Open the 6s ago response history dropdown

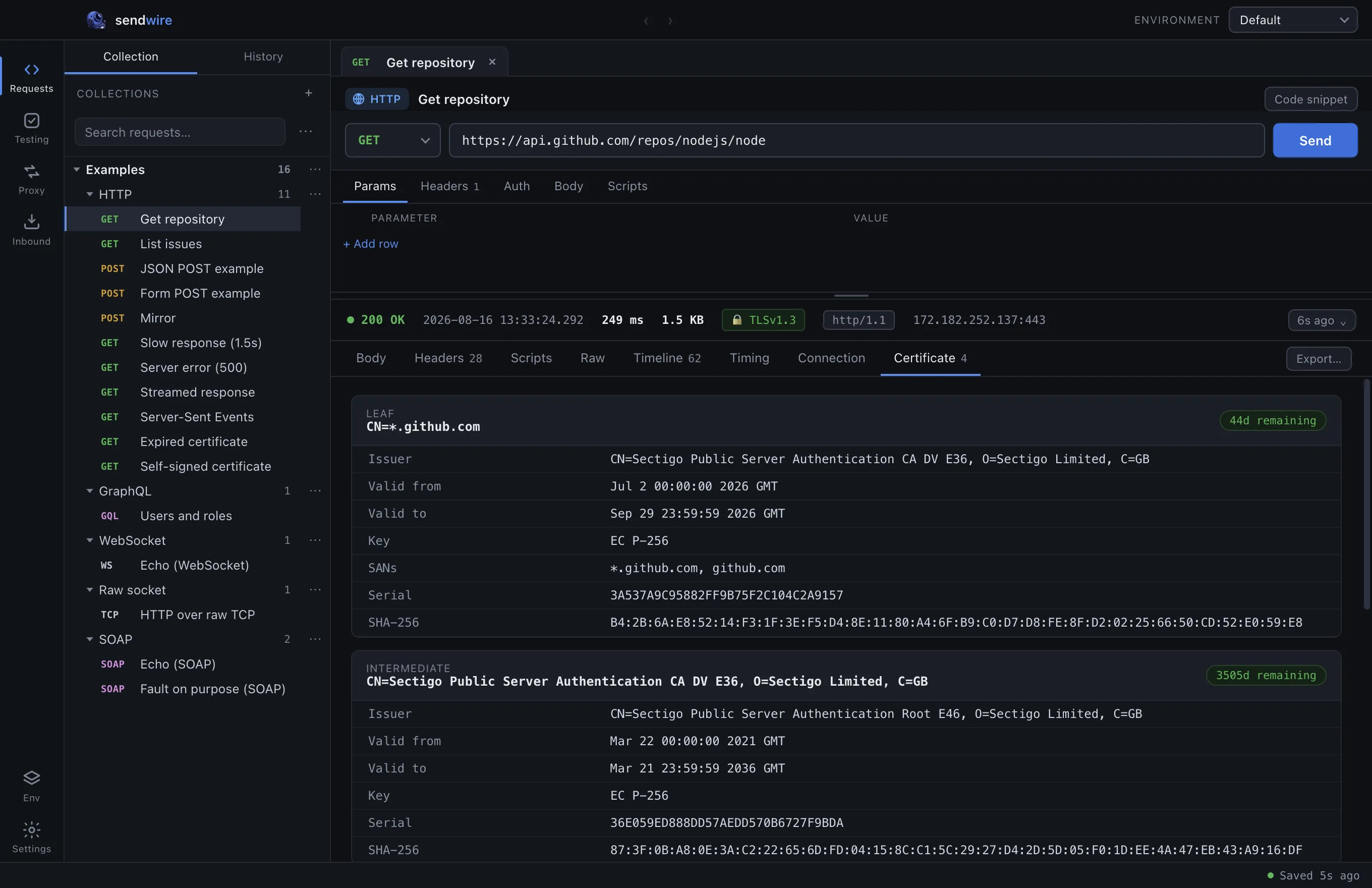click(1321, 320)
